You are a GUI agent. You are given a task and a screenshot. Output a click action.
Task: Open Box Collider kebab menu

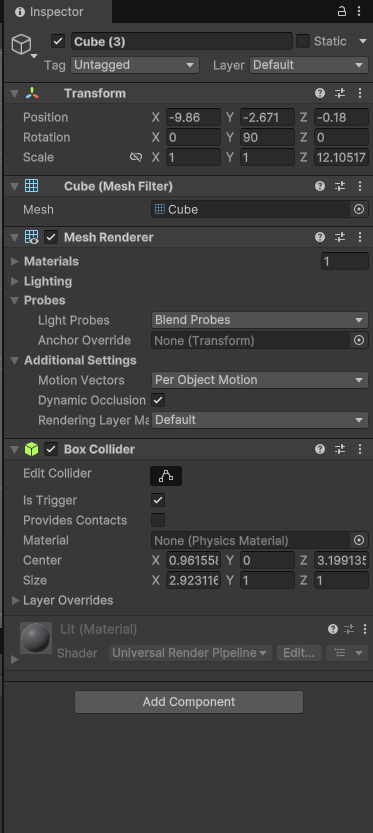pyautogui.click(x=360, y=449)
